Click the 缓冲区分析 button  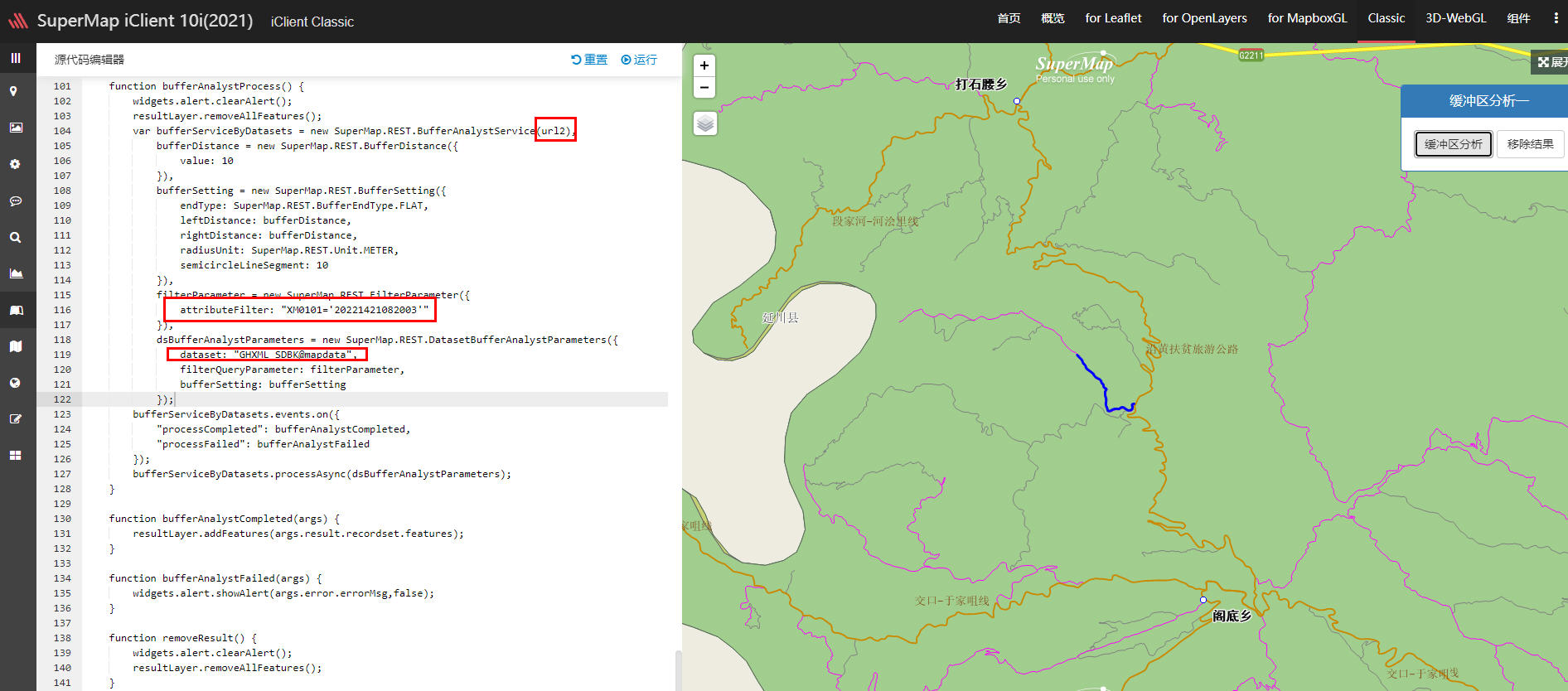click(x=1453, y=144)
